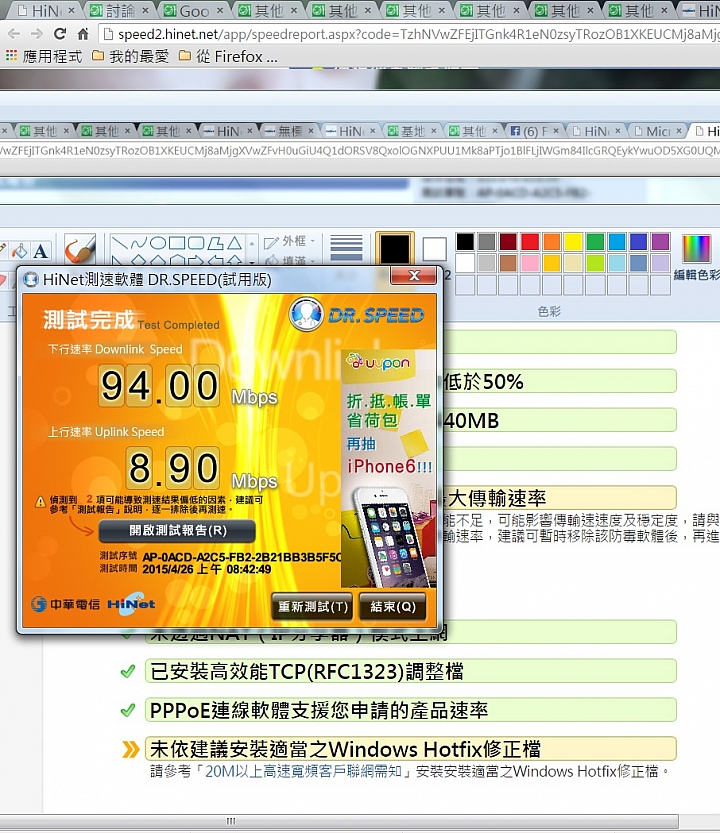Pick the lime green palette color

point(595,263)
